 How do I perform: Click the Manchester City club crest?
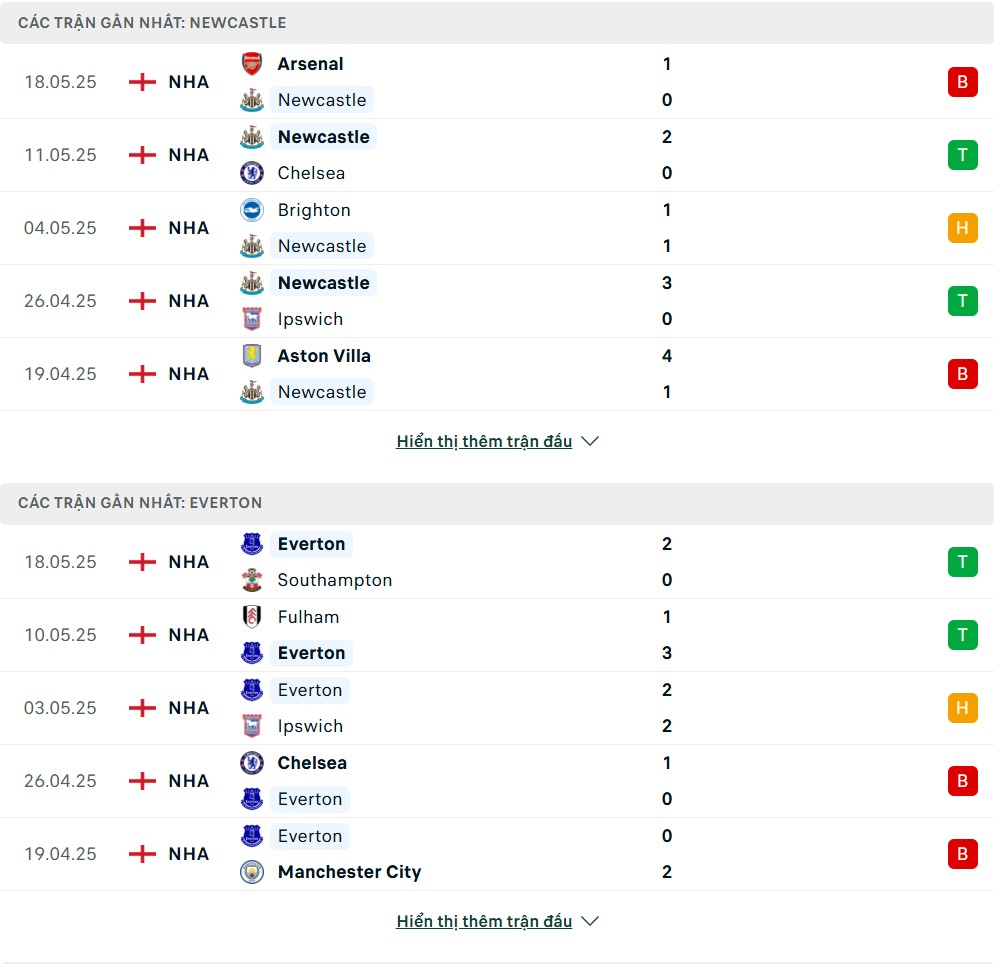pos(252,872)
